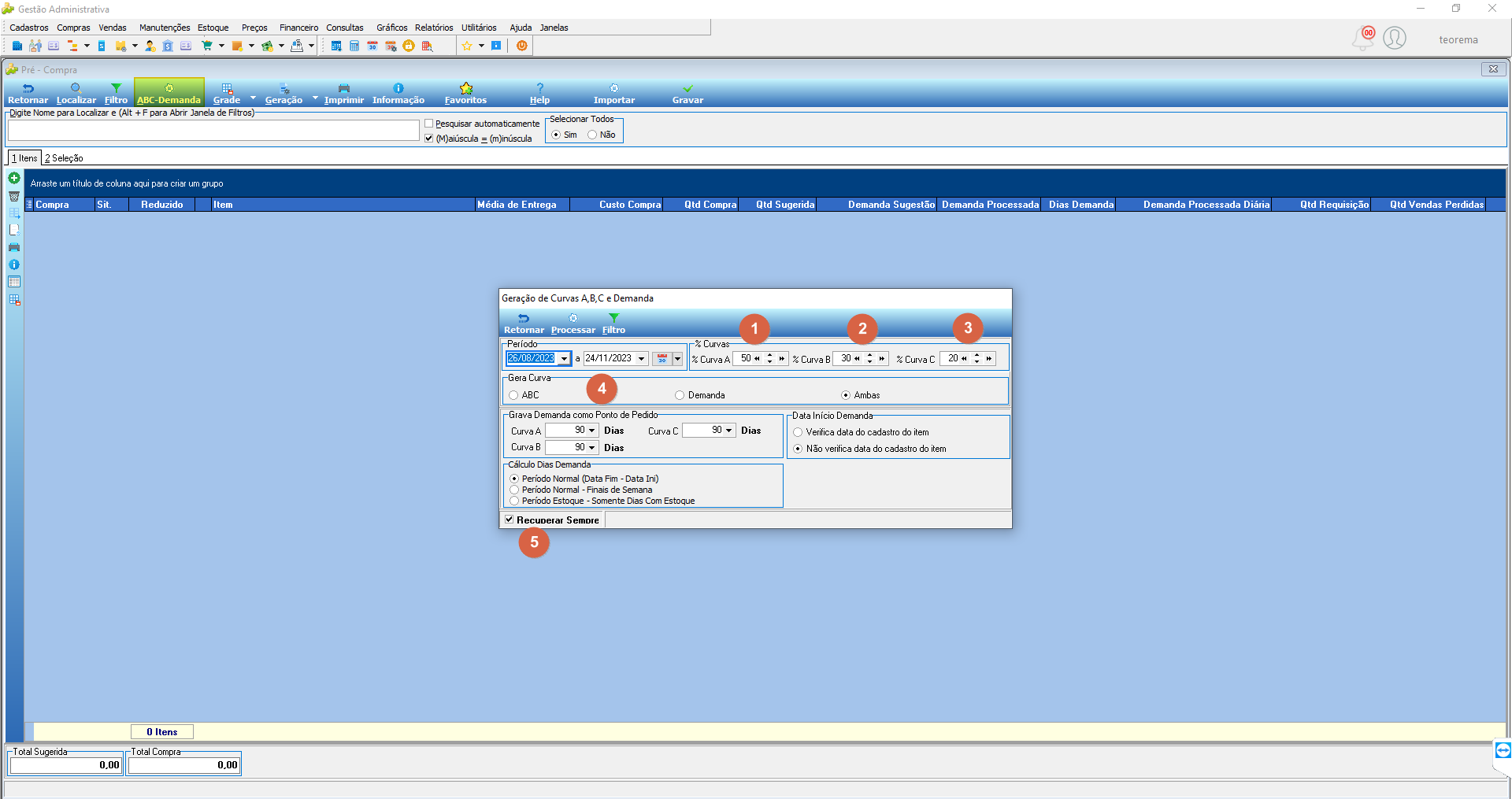Select the Demanda radio option
This screenshot has height=799, width=1512.
pyautogui.click(x=680, y=395)
